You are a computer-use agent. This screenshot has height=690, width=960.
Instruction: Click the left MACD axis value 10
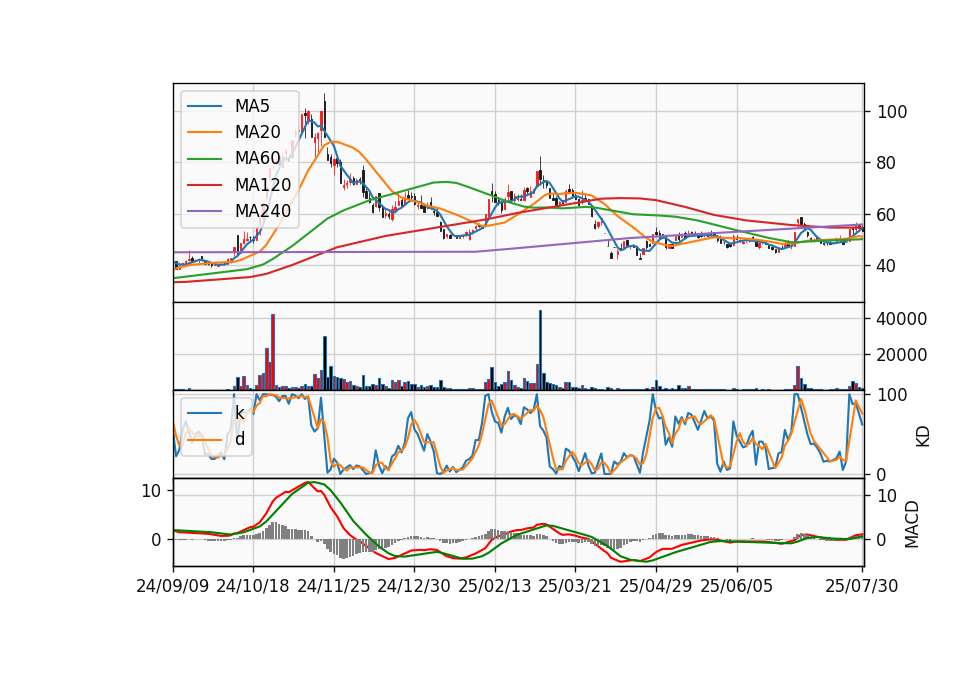point(151,491)
